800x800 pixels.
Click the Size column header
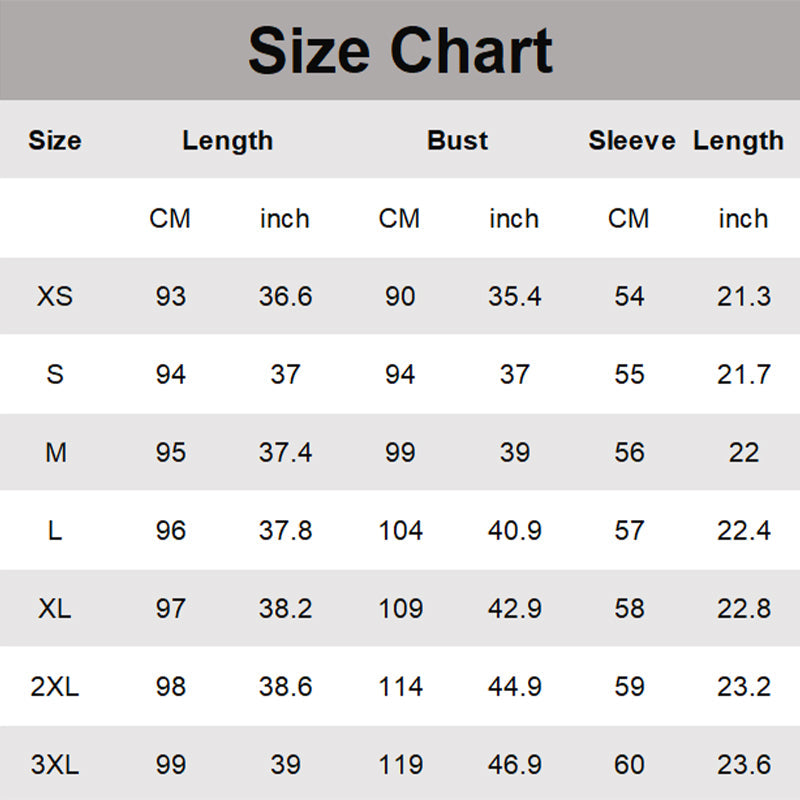click(55, 140)
